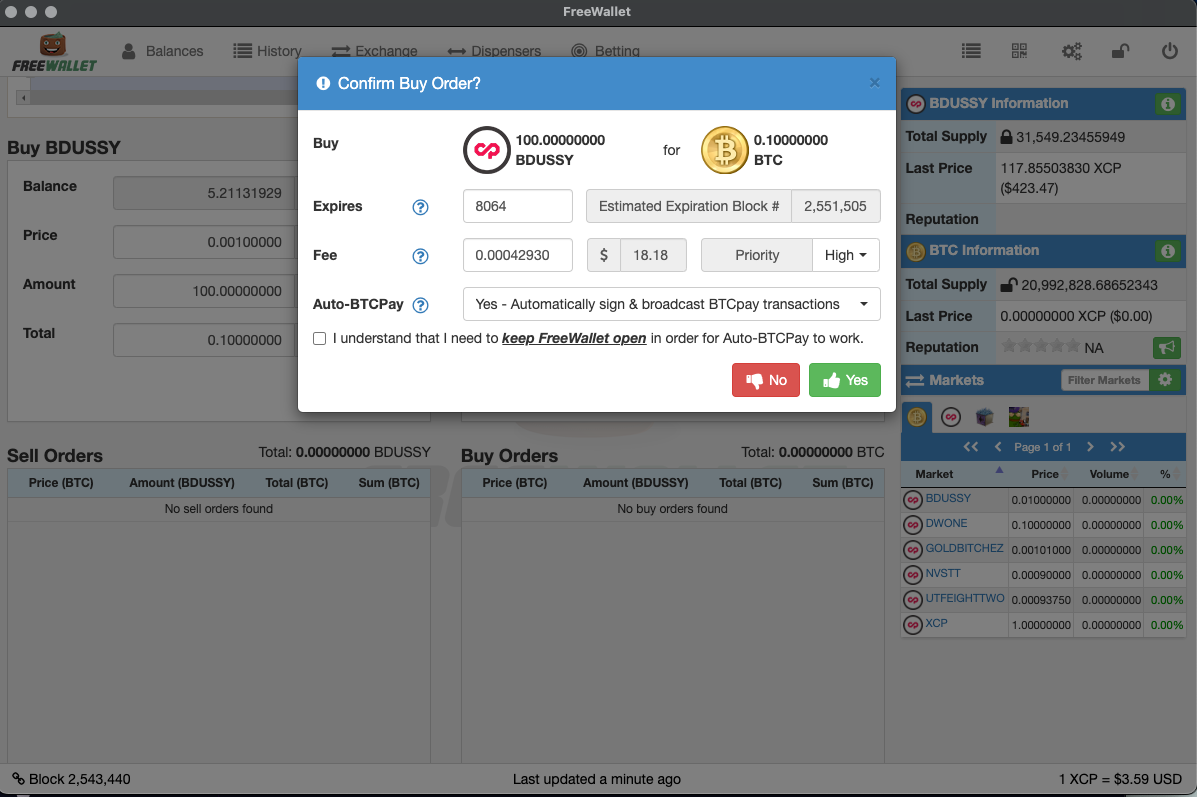Open the Balances menu
The width and height of the screenshot is (1197, 797).
163,51
